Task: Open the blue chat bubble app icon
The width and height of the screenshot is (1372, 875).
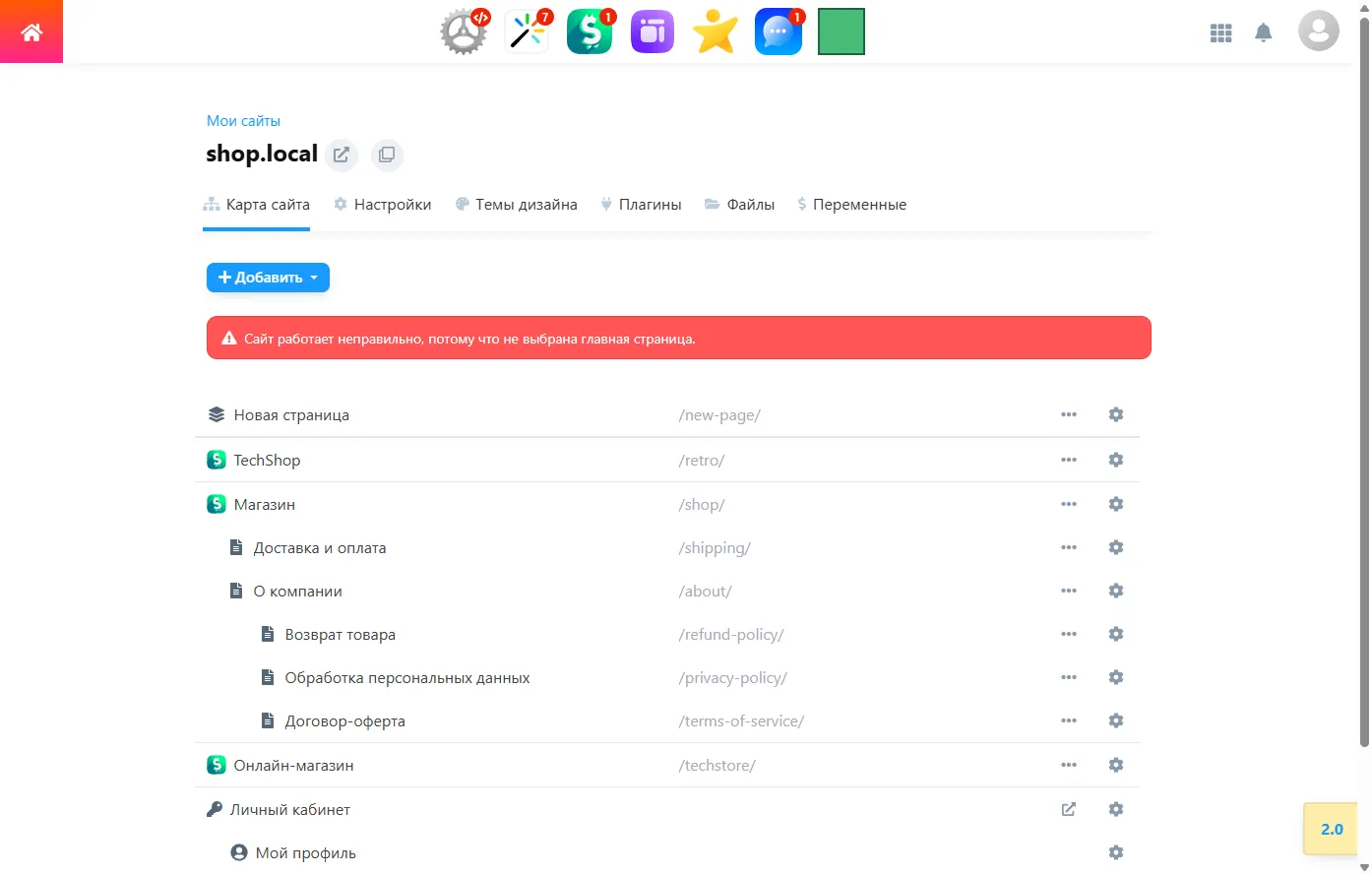Action: pyautogui.click(x=779, y=32)
